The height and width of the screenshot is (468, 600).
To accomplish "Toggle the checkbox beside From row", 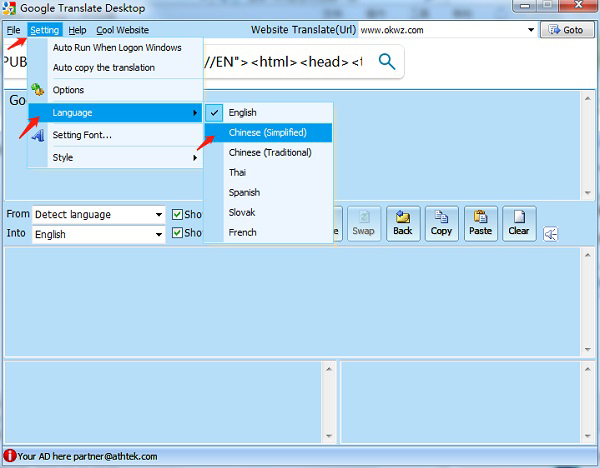I will tap(177, 214).
